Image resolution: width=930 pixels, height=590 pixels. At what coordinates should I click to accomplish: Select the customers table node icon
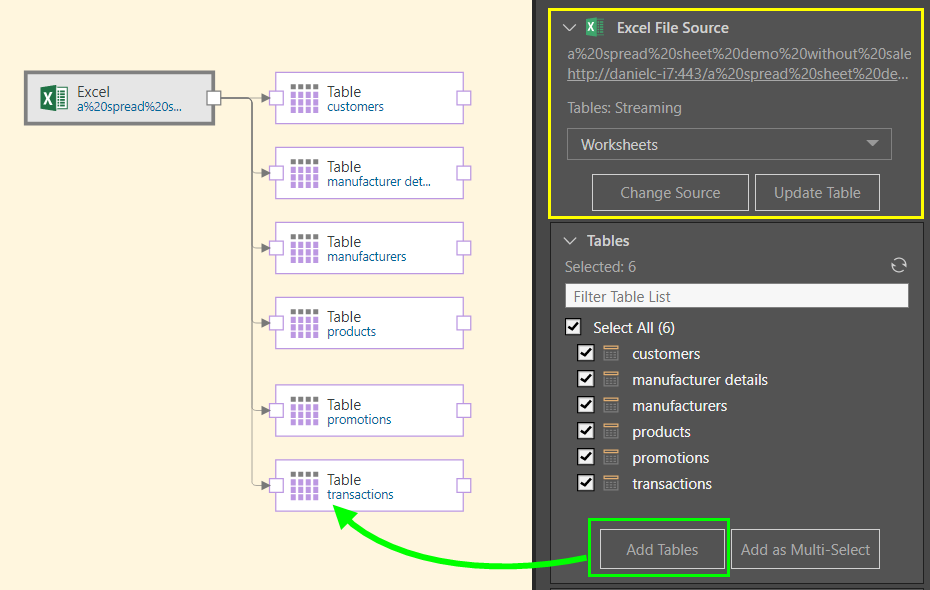tap(304, 98)
